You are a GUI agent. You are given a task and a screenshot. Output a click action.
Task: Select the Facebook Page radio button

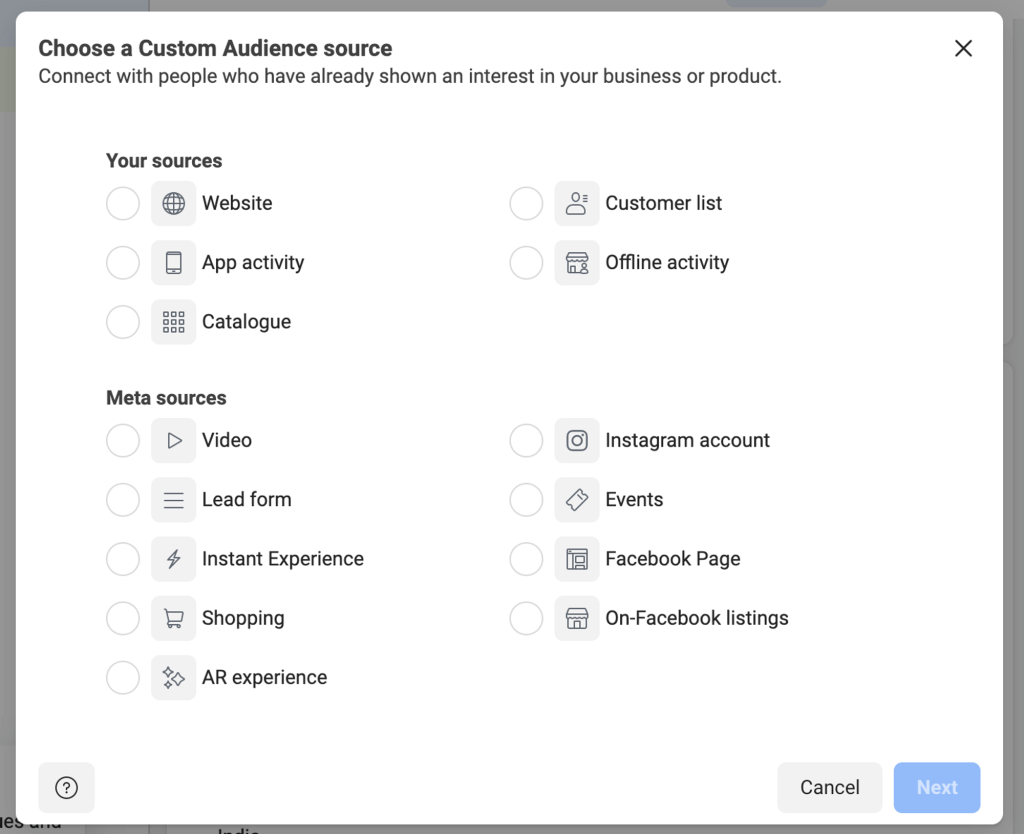526,559
